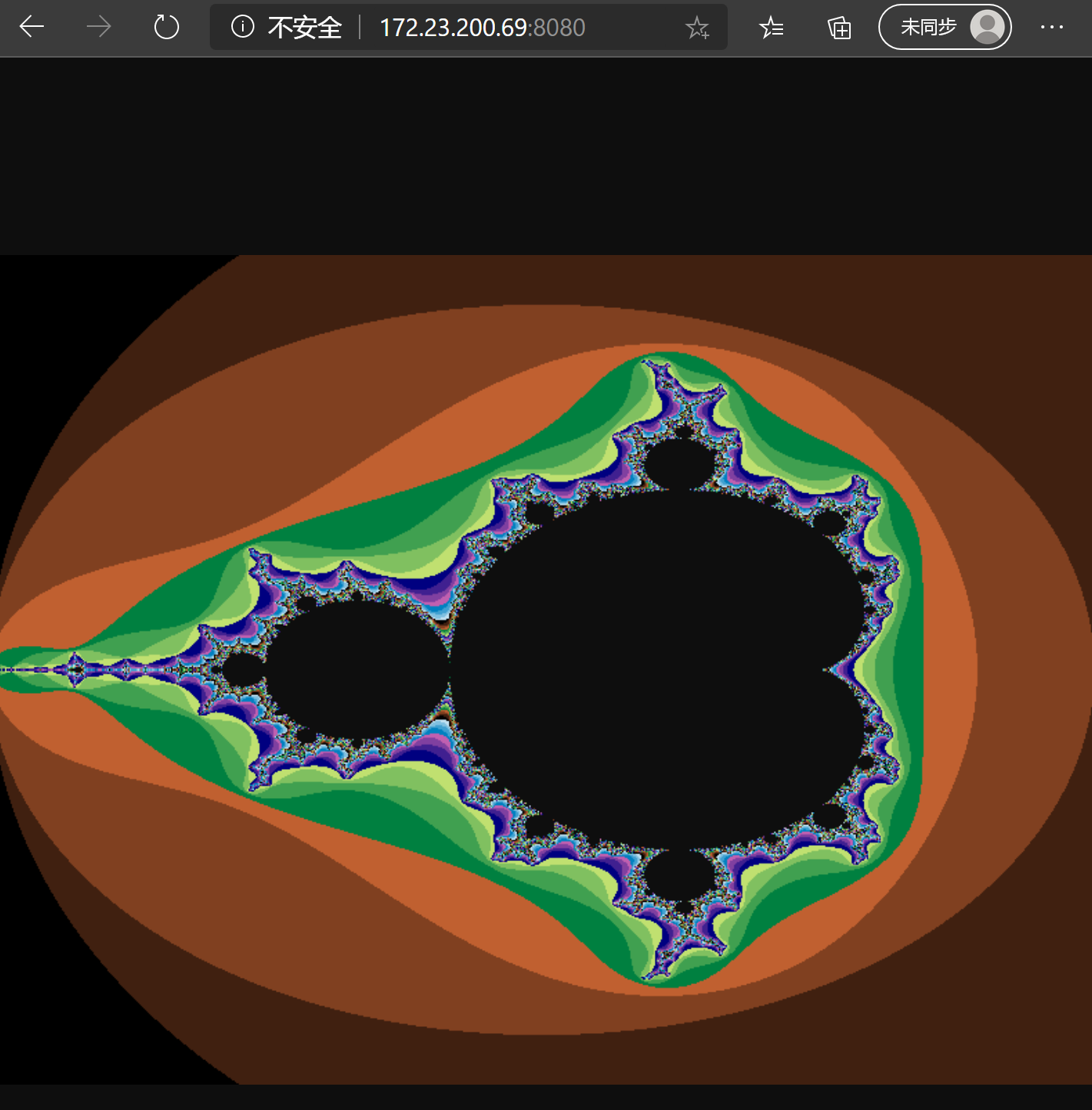This screenshot has height=1110, width=1092.
Task: Open site info via the circled-i icon
Action: (x=242, y=28)
